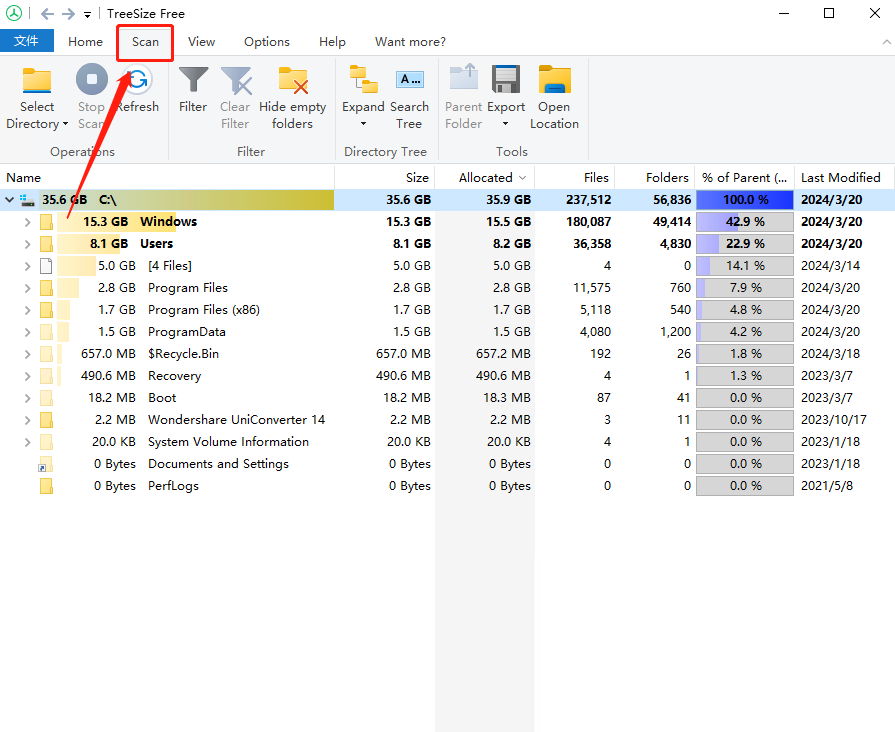Click the Refresh scan icon
The height and width of the screenshot is (732, 895).
point(137,81)
